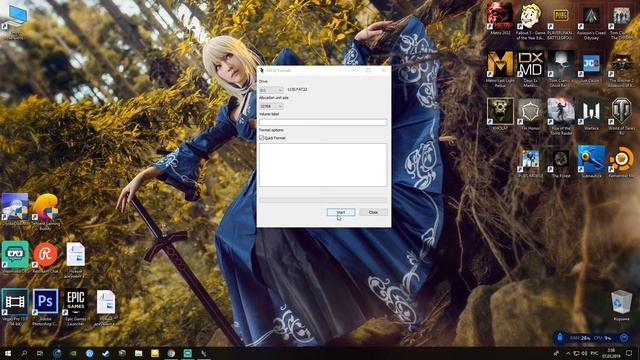Screen dimensions: 640x360
Task: Open the notification center icon
Action: [x=629, y=353]
